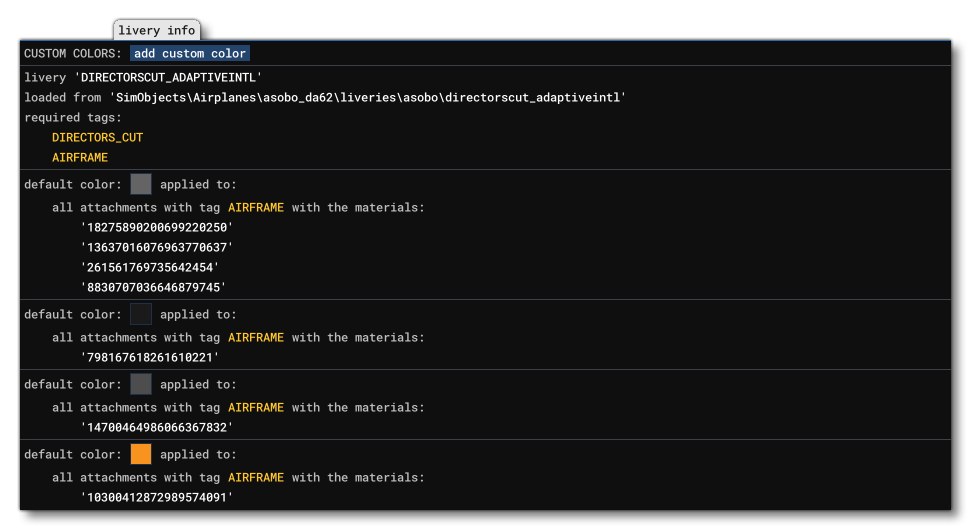Open the third dark gray color swatch

[141, 384]
